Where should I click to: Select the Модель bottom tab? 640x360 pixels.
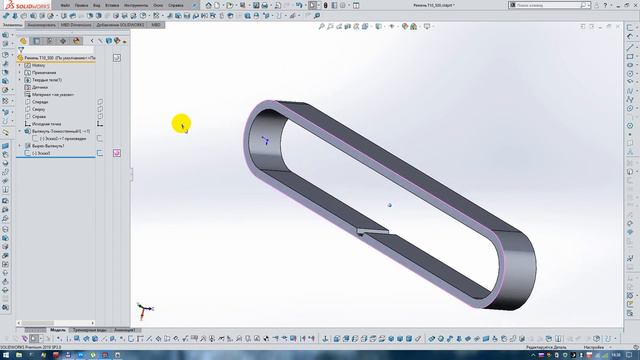coord(58,330)
